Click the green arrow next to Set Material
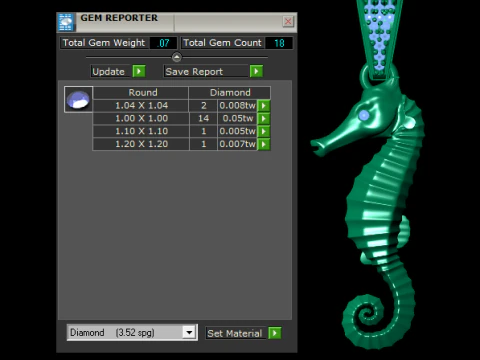The width and height of the screenshot is (480, 360). pyautogui.click(x=275, y=333)
